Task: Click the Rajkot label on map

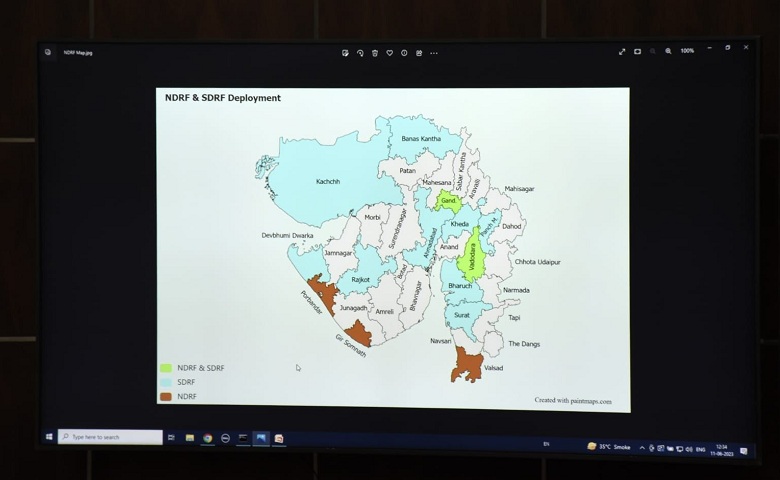Action: pyautogui.click(x=360, y=280)
